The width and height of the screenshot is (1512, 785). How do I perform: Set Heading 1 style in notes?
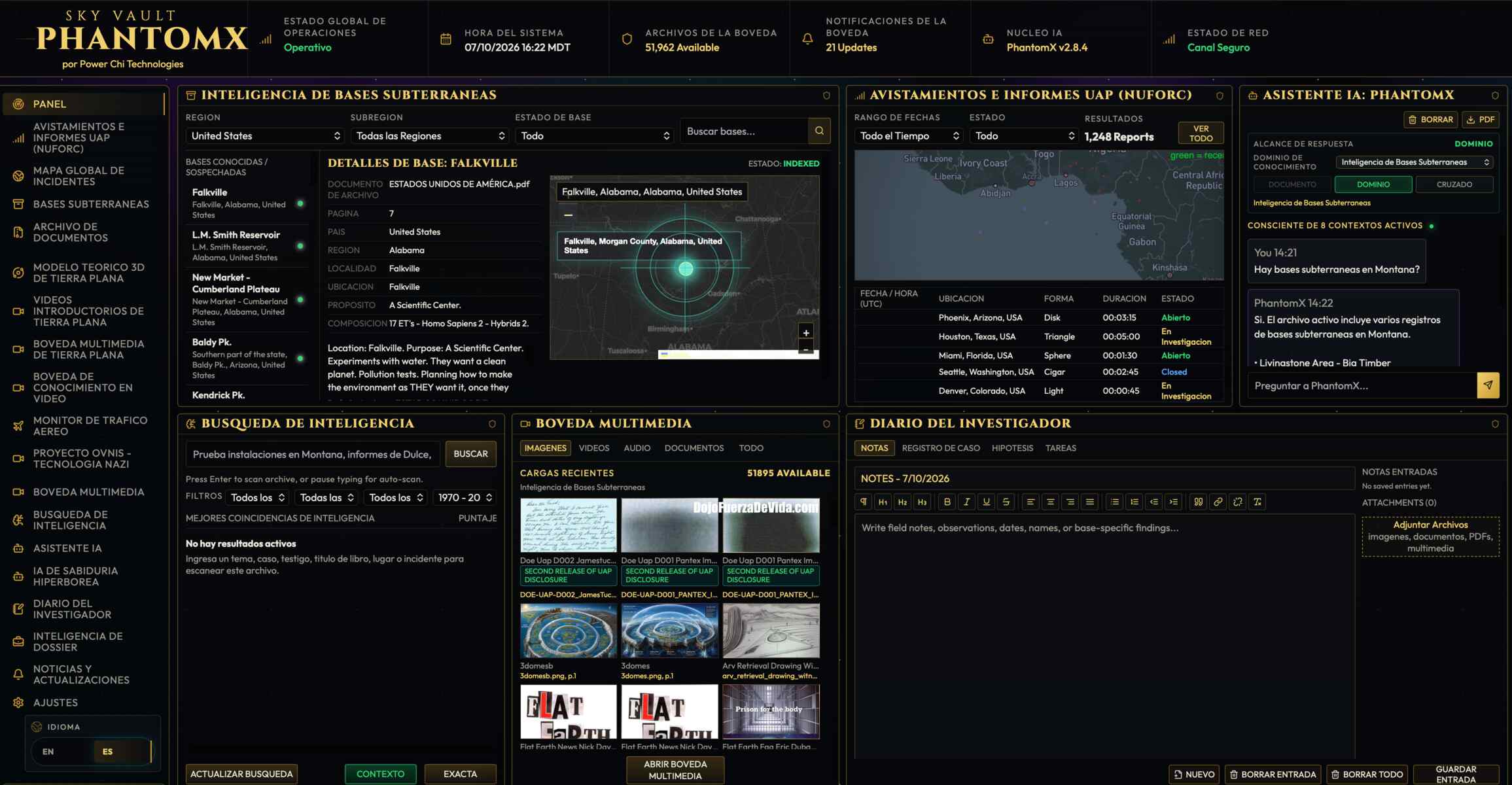883,502
